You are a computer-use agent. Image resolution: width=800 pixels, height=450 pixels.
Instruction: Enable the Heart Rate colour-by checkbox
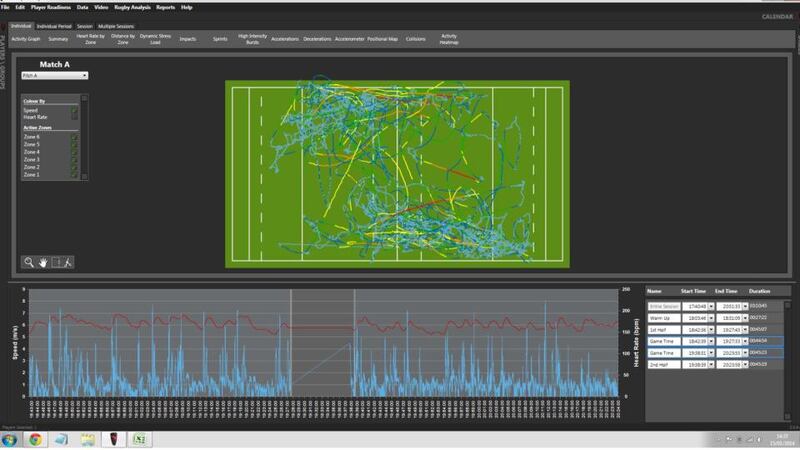tap(74, 117)
